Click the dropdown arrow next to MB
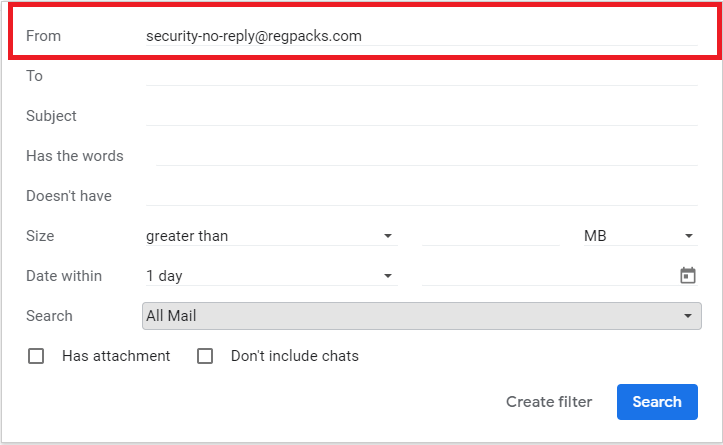Screen dimensions: 723x445 [x=688, y=236]
